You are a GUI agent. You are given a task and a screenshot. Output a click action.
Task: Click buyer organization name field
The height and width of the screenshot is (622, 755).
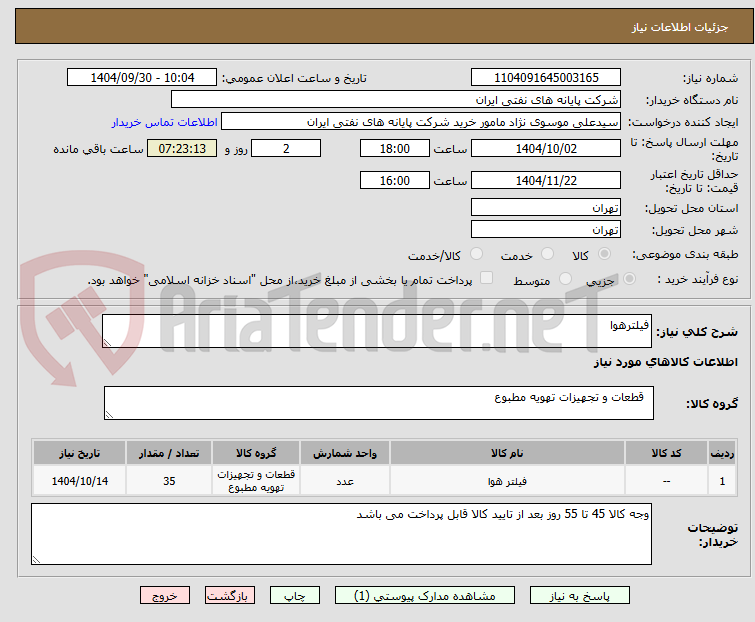(396, 100)
